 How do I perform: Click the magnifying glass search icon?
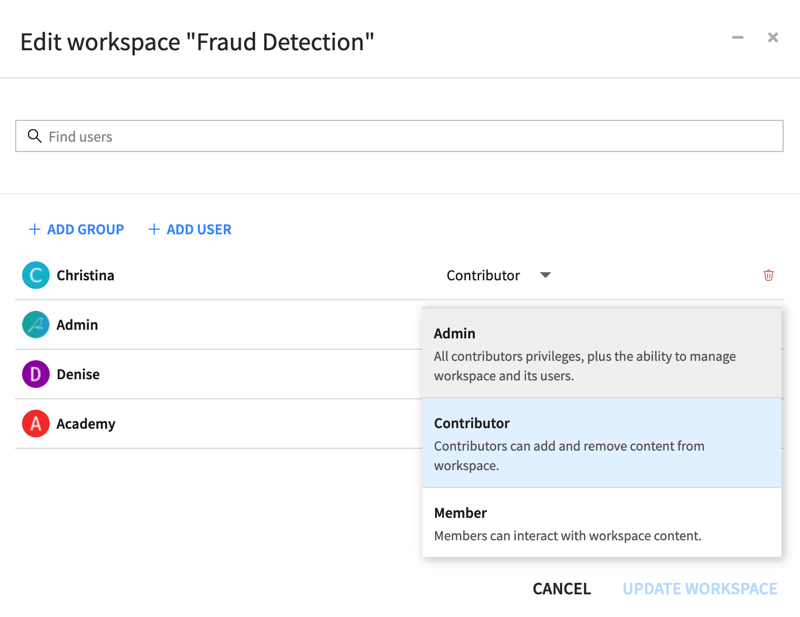coord(34,136)
